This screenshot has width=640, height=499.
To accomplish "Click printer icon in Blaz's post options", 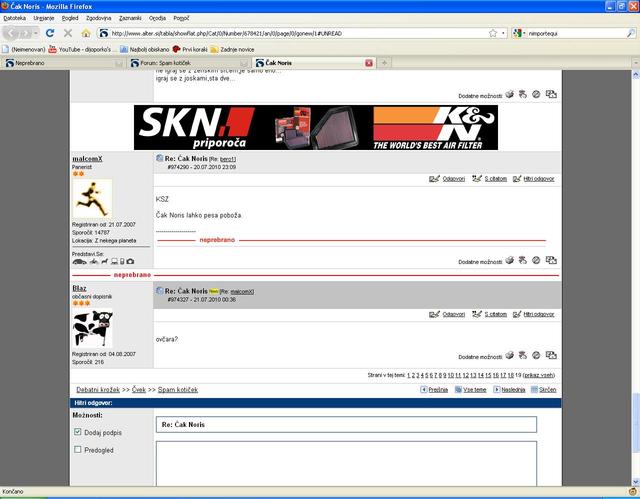I will [509, 355].
